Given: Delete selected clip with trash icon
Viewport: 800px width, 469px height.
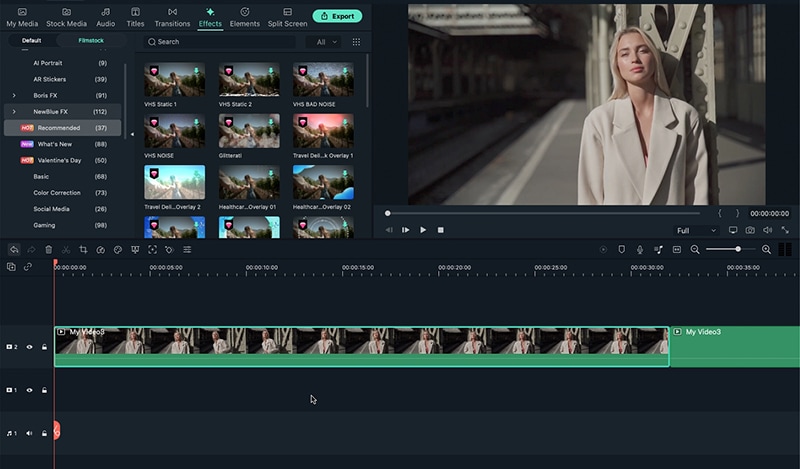Looking at the screenshot, I should [x=48, y=250].
